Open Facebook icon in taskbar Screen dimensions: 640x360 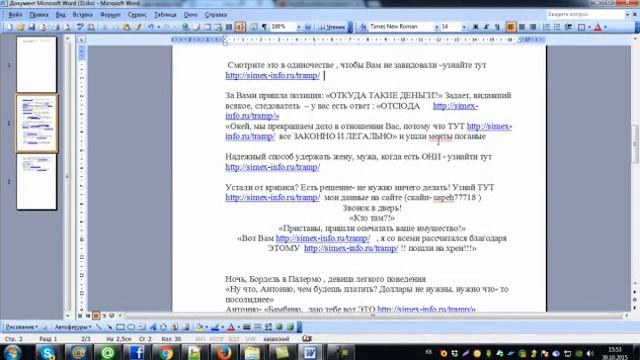pos(136,352)
